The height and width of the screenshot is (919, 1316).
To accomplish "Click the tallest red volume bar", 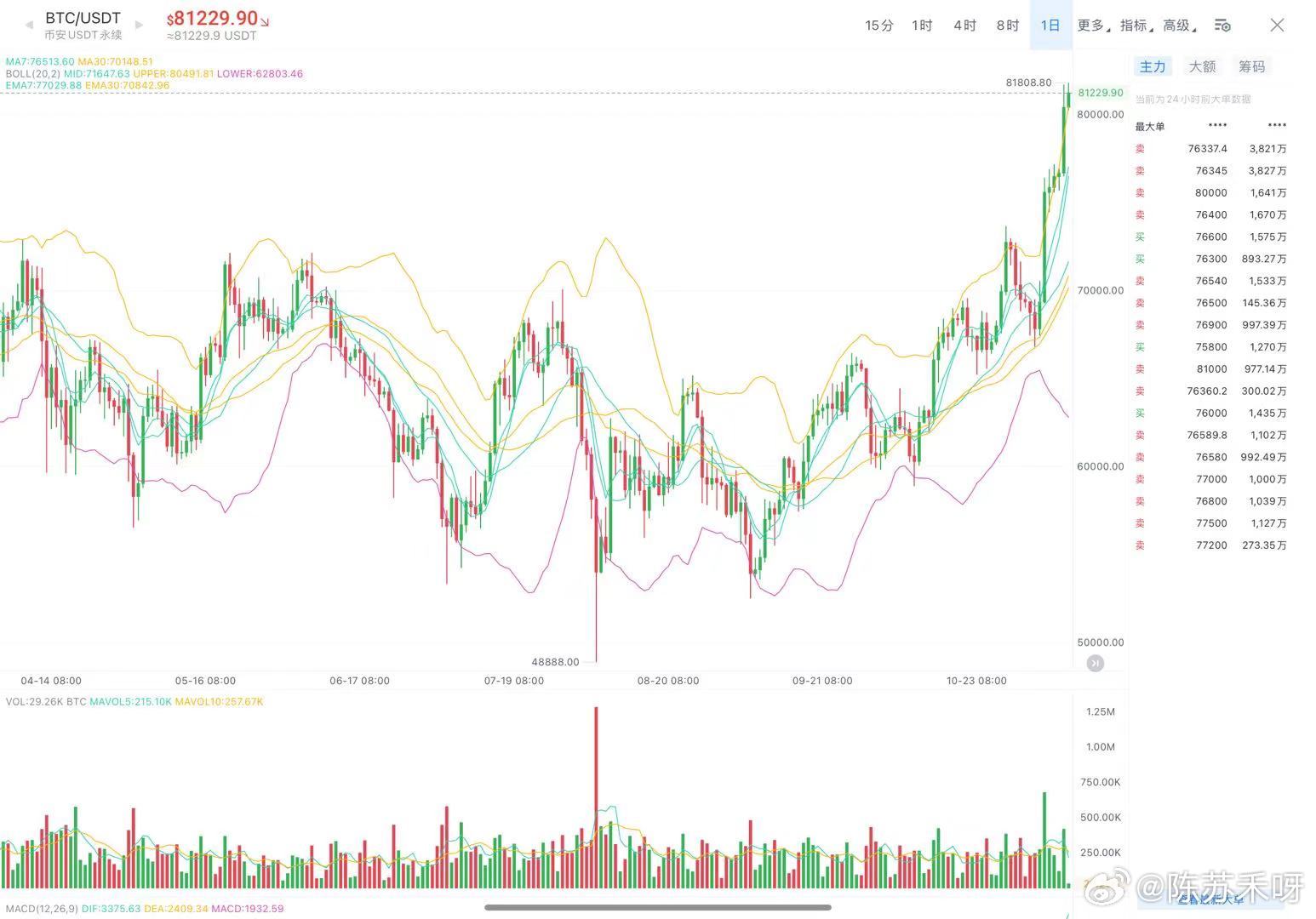I will tap(596, 797).
